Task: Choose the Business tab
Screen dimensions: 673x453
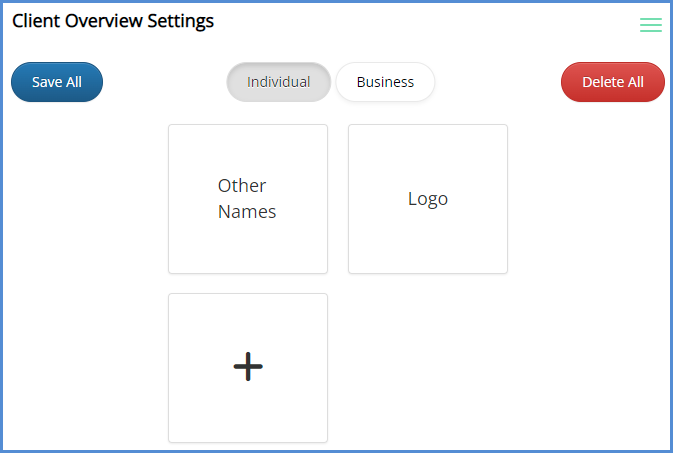Action: pyautogui.click(x=385, y=82)
